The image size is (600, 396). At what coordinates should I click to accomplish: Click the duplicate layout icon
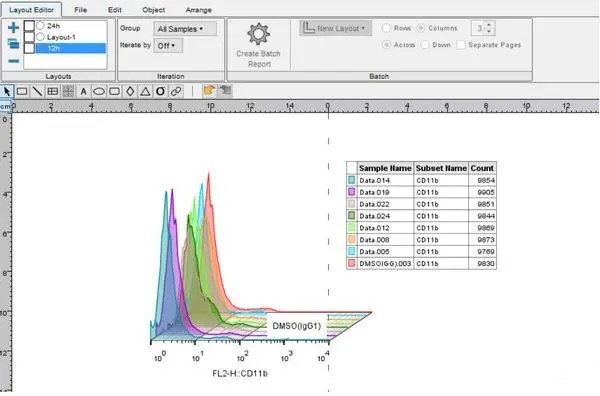click(13, 44)
